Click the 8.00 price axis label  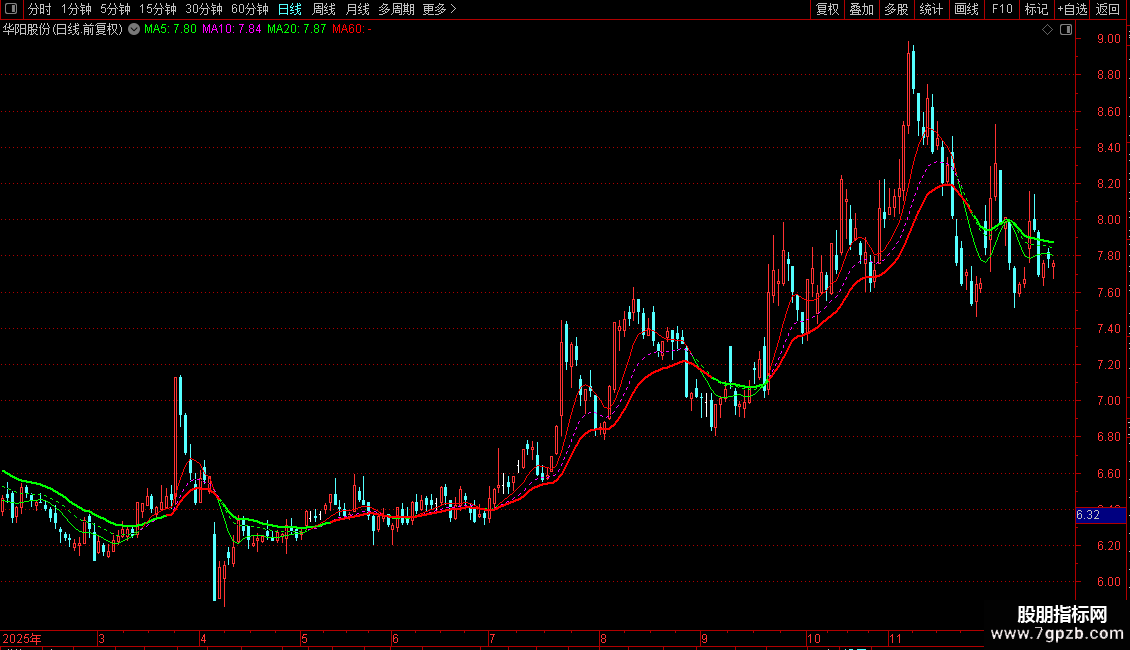pyautogui.click(x=1108, y=220)
